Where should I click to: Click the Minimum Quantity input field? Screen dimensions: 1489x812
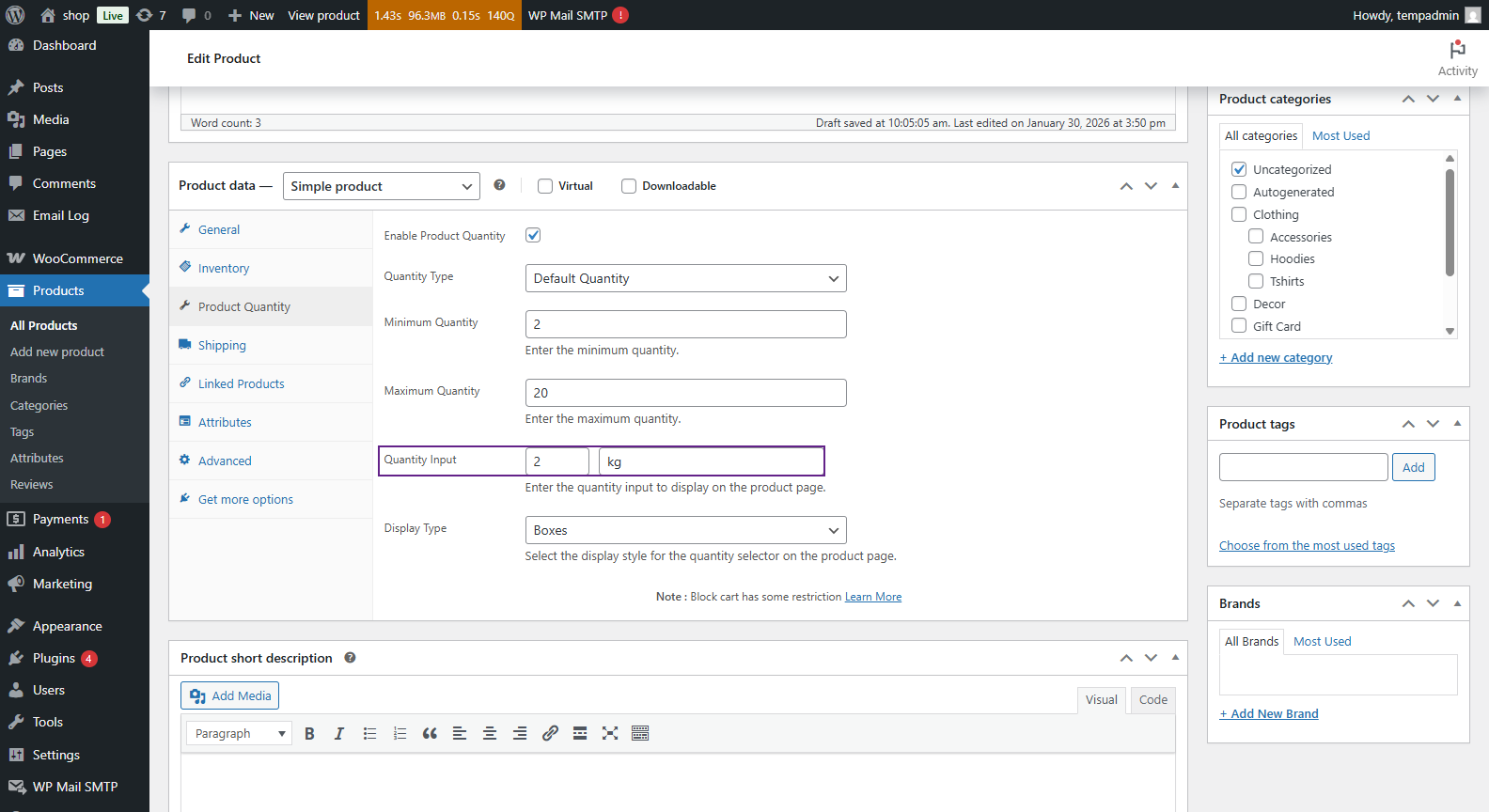[x=685, y=324]
